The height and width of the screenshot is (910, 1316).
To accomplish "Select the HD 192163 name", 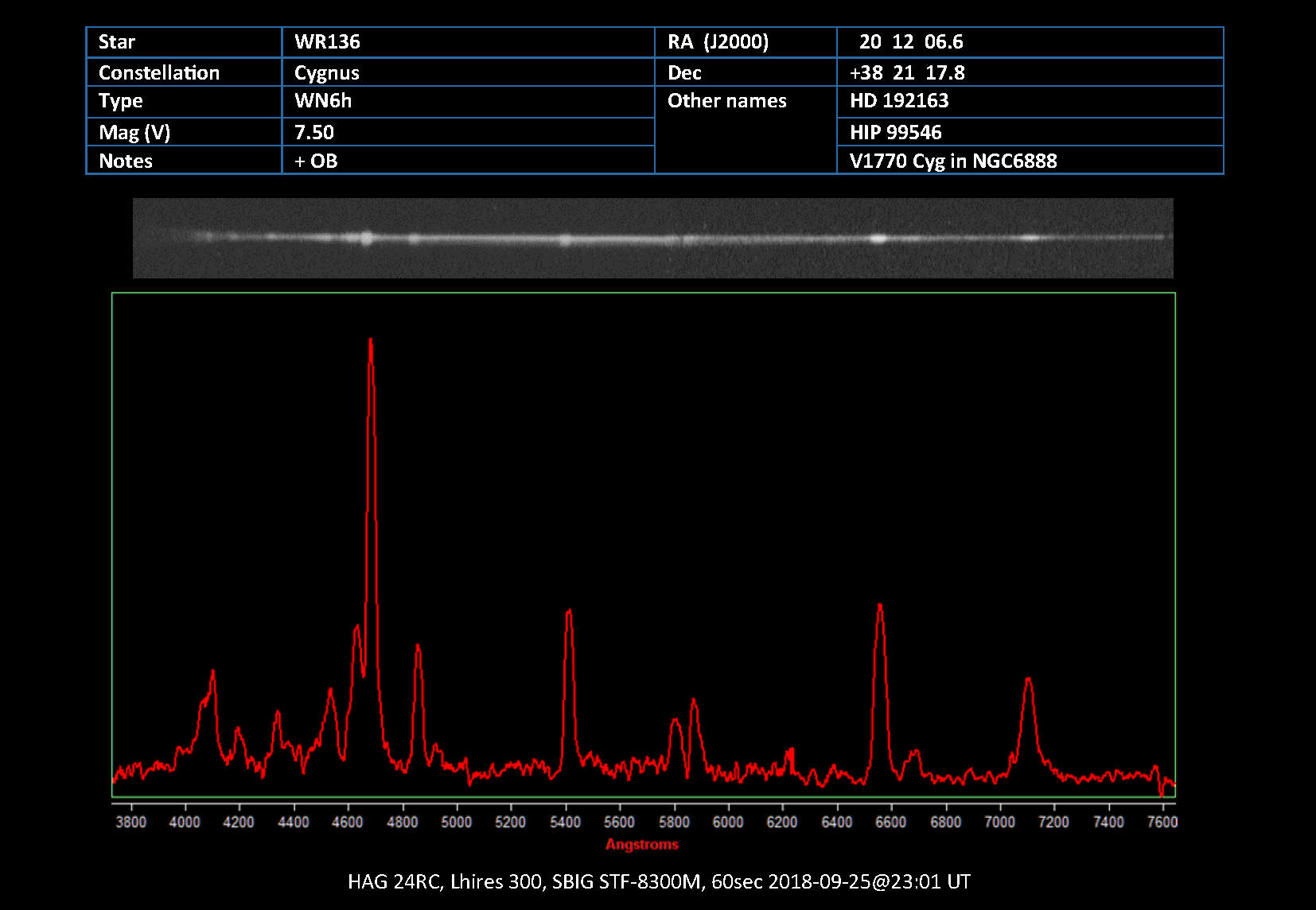I will (898, 101).
